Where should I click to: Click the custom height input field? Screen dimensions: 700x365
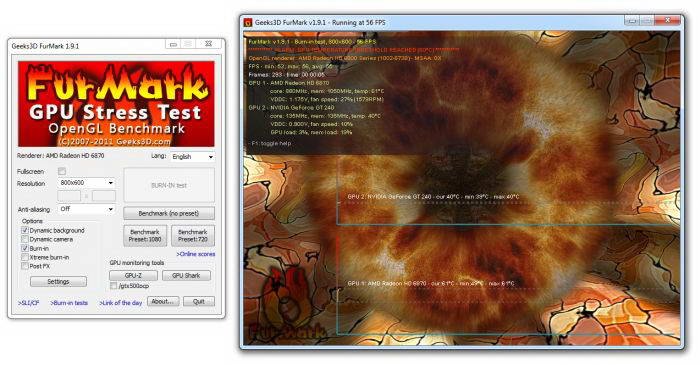click(104, 196)
